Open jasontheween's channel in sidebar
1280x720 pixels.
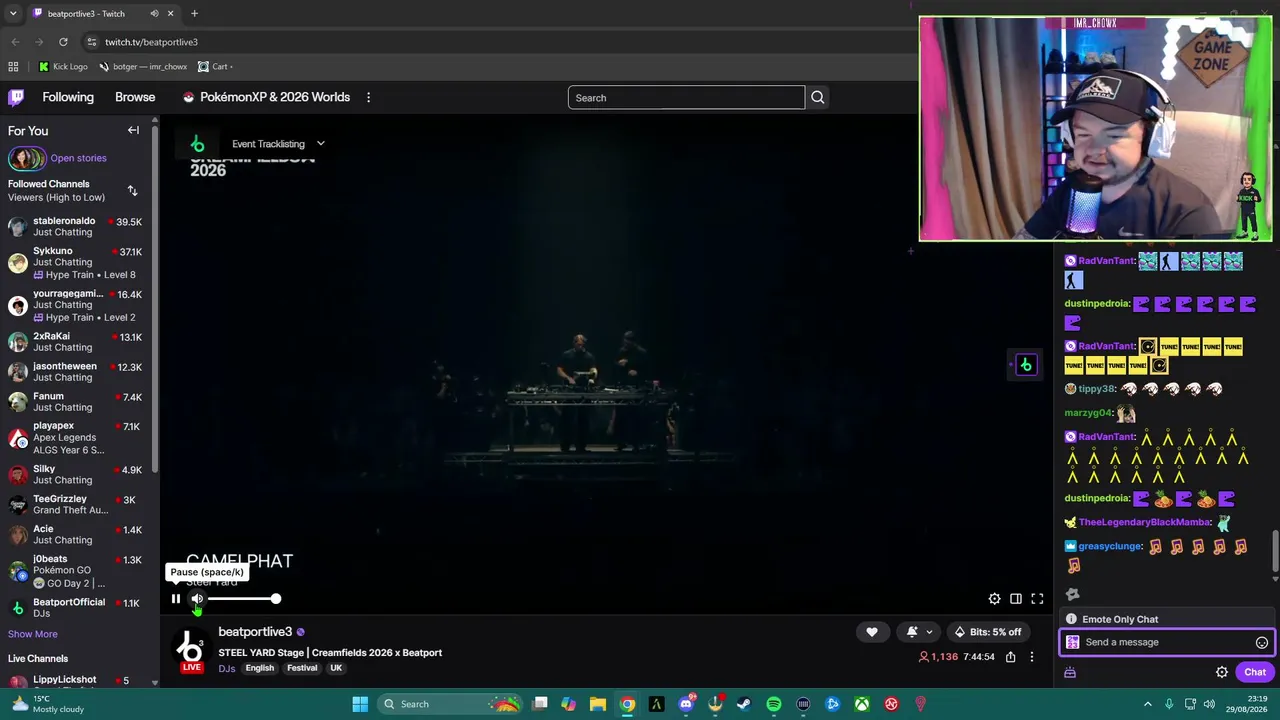pyautogui.click(x=75, y=372)
